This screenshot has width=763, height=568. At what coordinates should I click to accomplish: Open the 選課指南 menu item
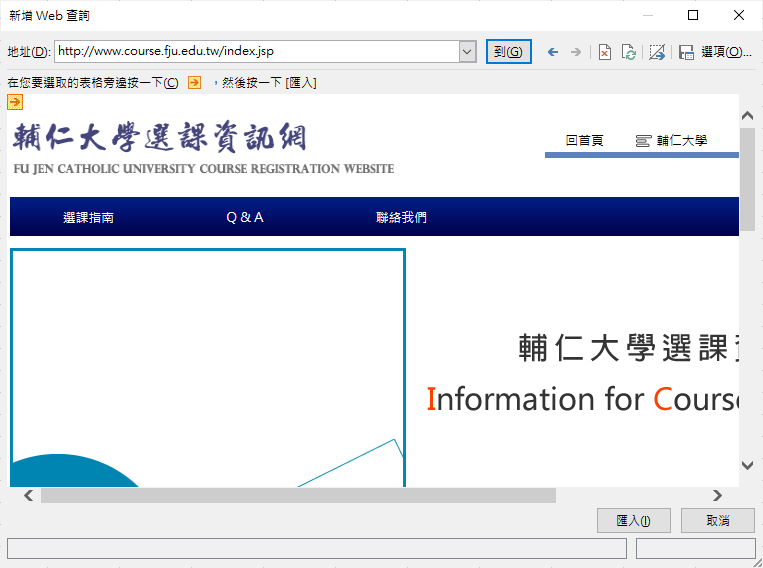pyautogui.click(x=89, y=218)
